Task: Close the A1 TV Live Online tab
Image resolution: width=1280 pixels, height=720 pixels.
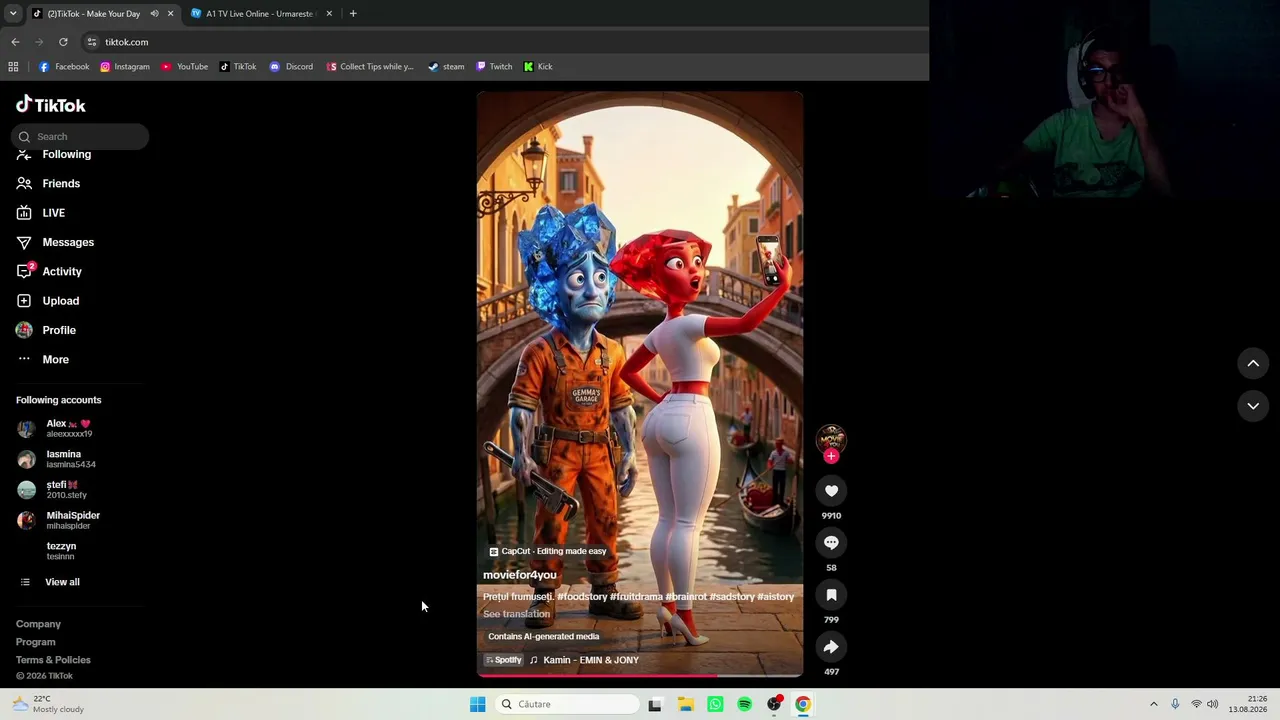Action: pyautogui.click(x=329, y=14)
